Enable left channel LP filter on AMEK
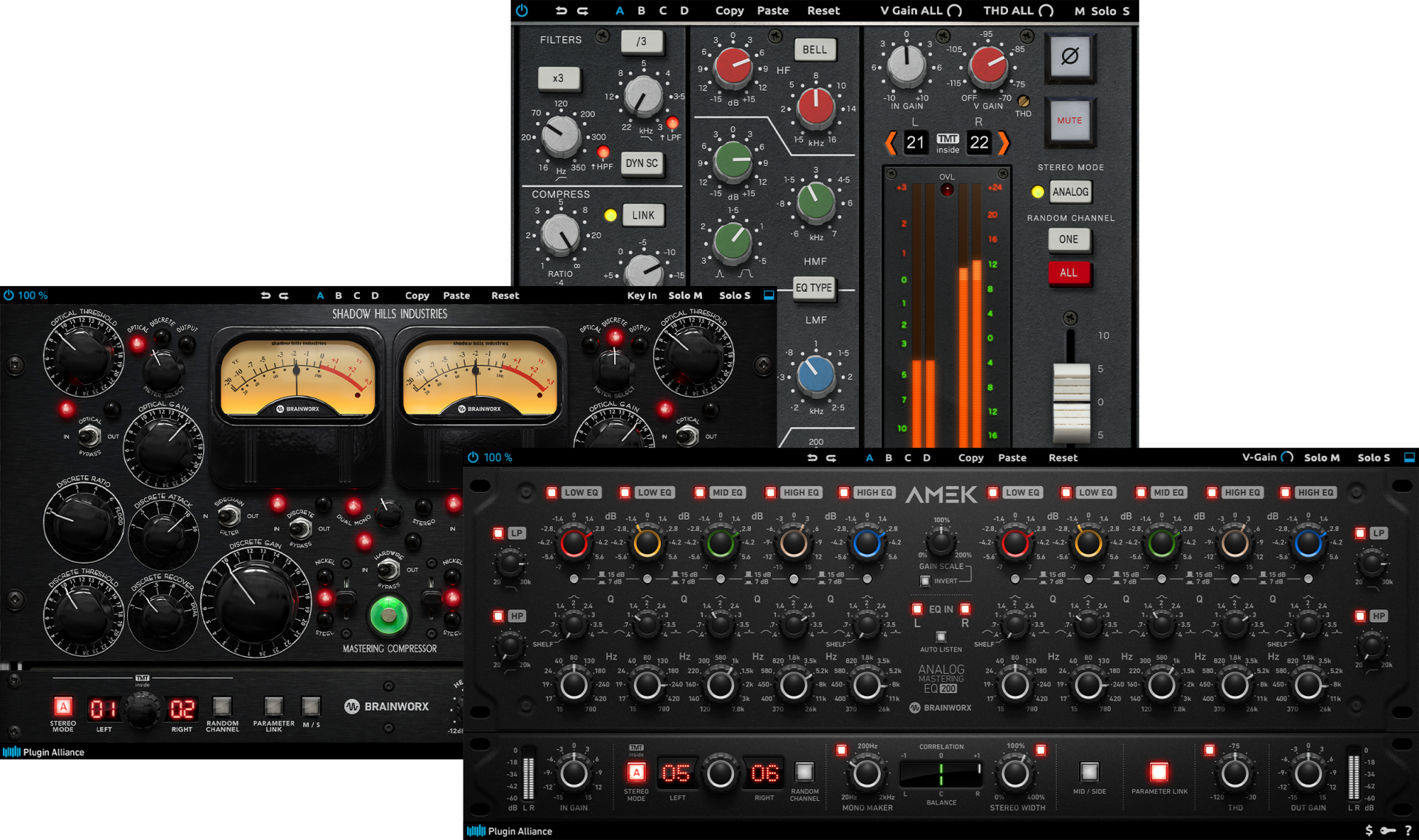 (x=499, y=533)
